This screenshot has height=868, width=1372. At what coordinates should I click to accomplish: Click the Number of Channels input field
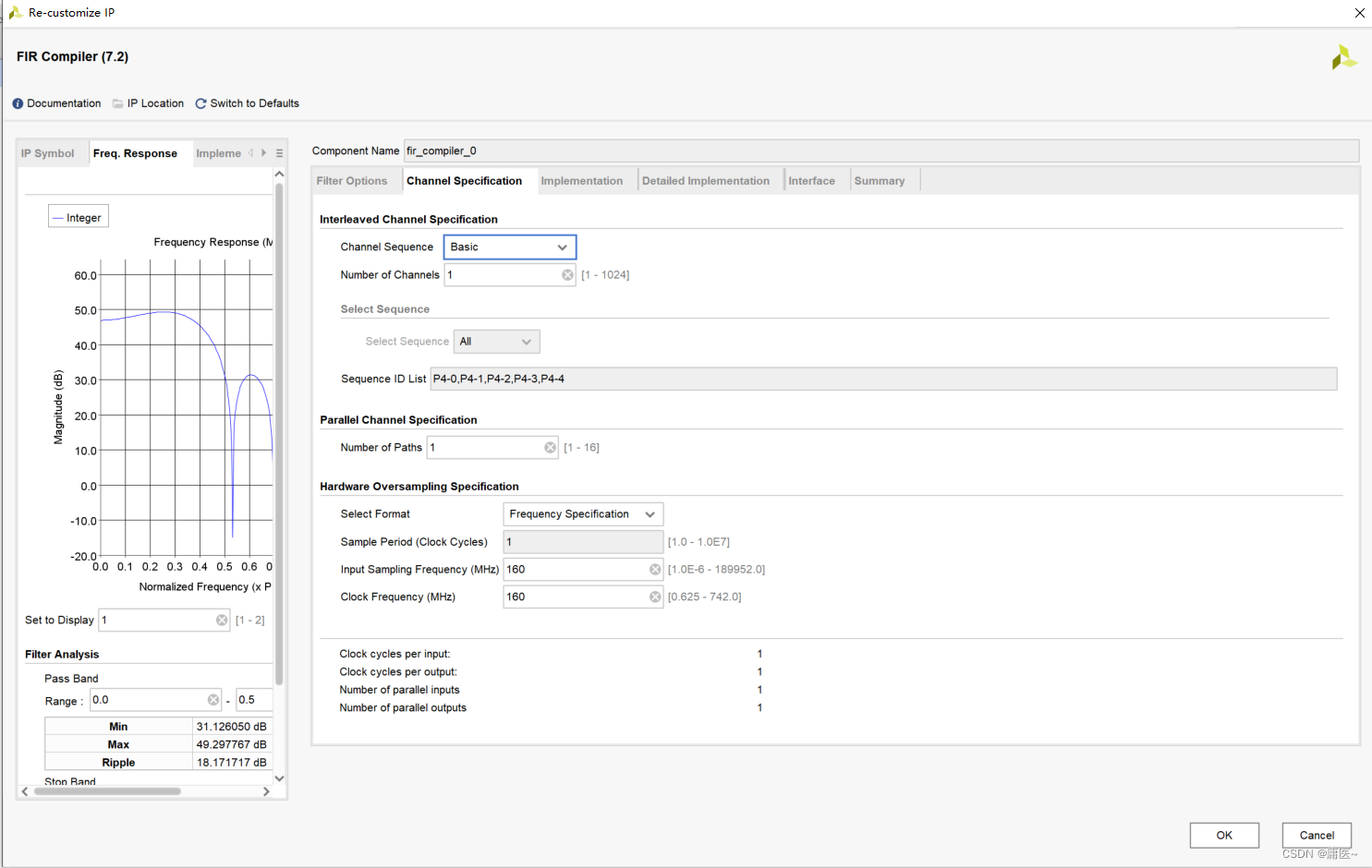click(510, 275)
